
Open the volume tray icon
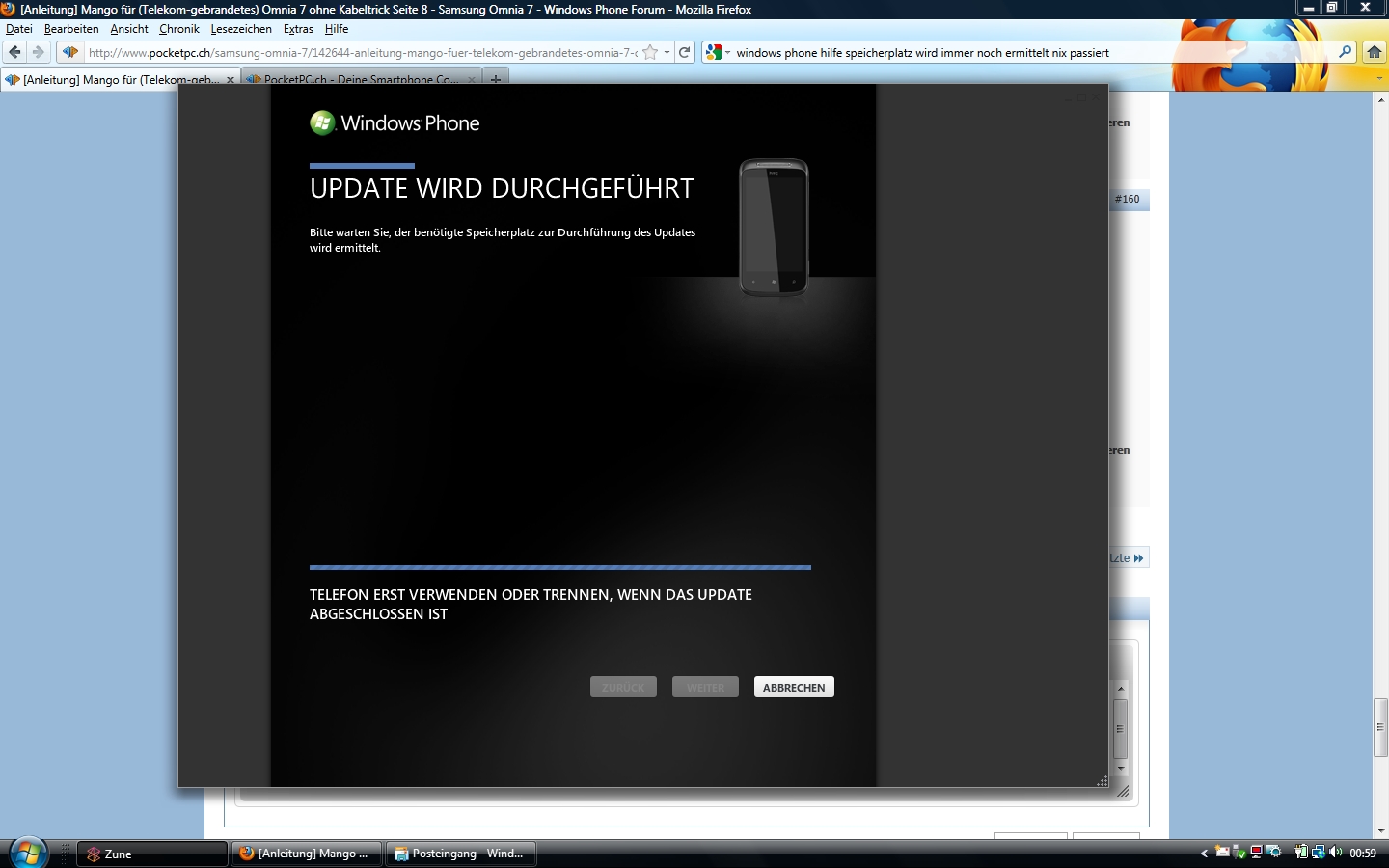[1336, 852]
